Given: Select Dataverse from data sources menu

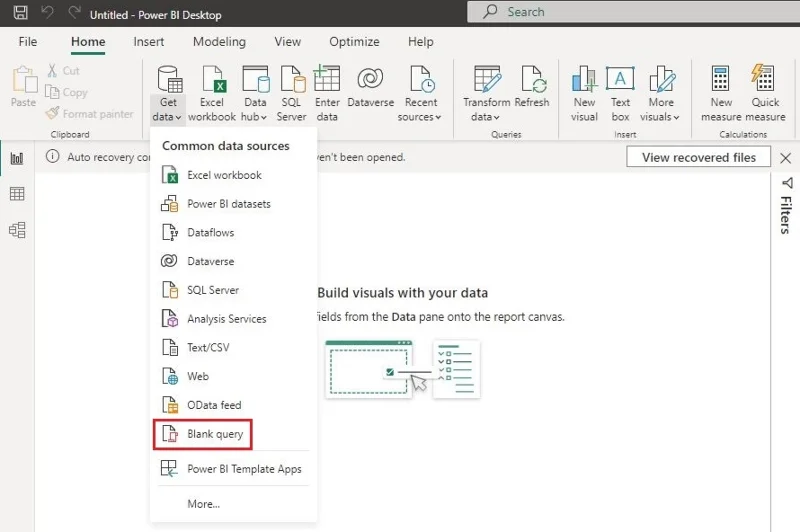Looking at the screenshot, I should (234, 261).
